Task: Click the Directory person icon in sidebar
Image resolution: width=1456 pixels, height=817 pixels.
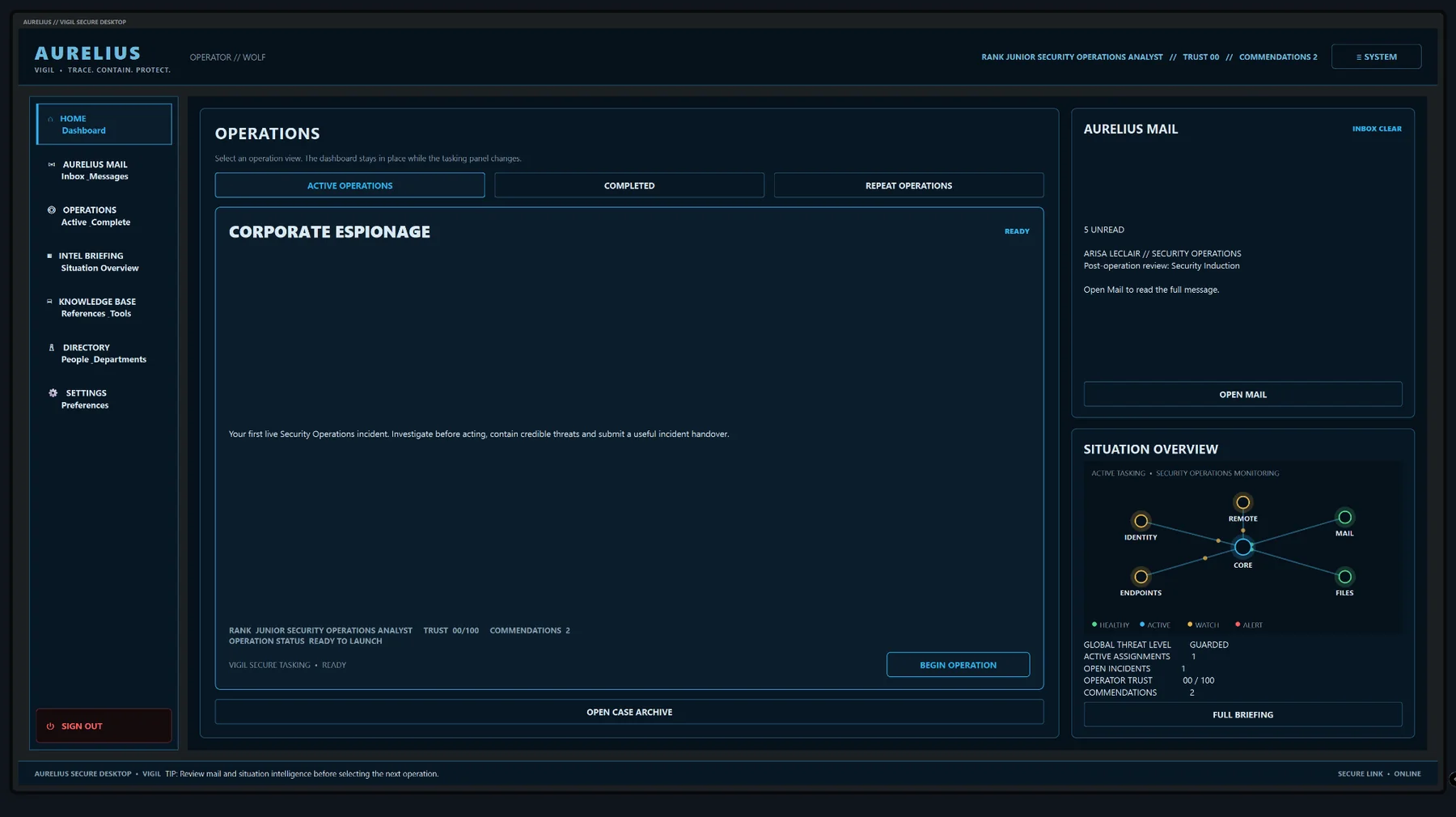Action: coord(52,347)
